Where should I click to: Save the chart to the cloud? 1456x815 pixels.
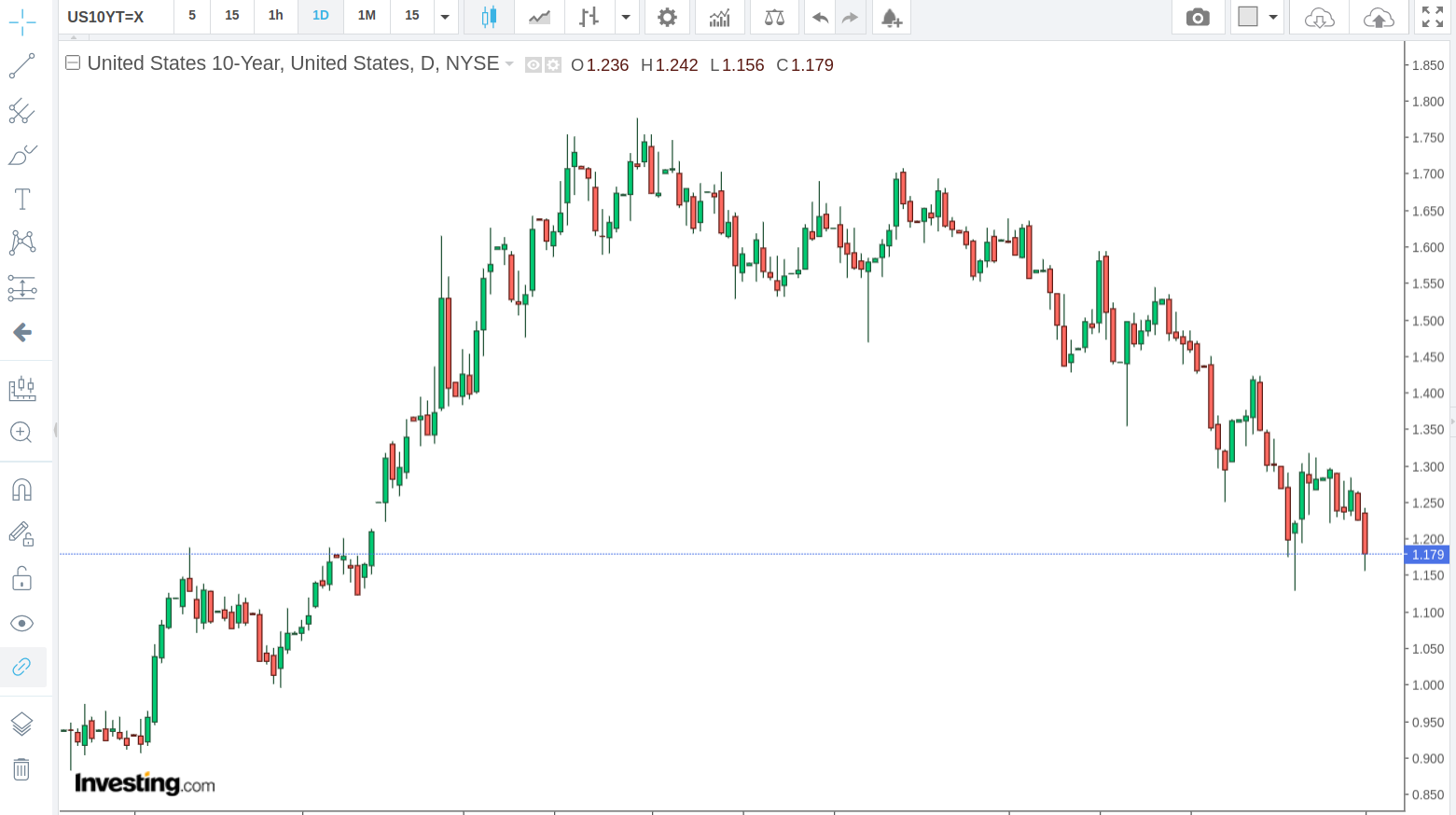tap(1379, 17)
